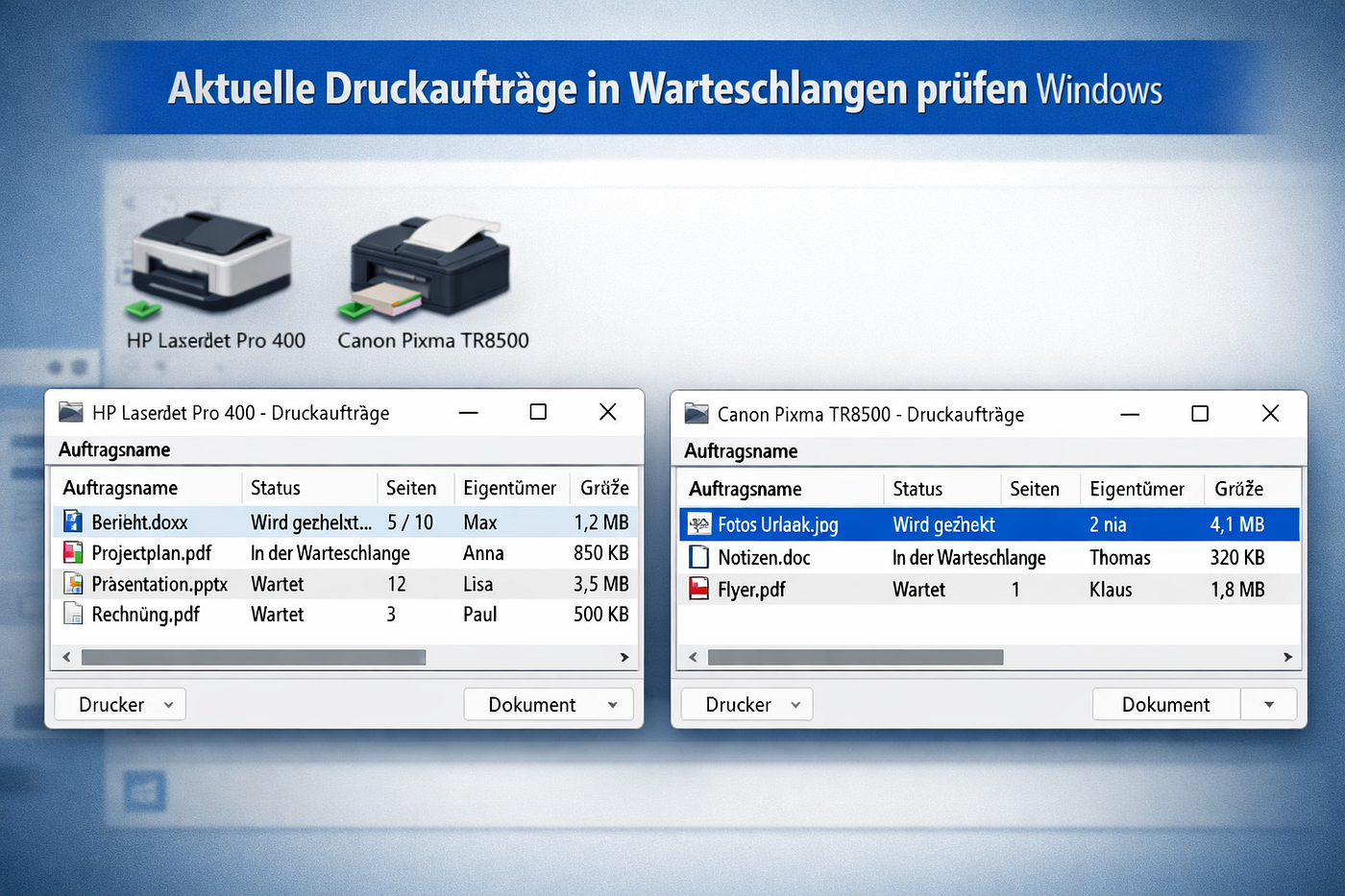This screenshot has width=1345, height=896.
Task: Click the "4,1 MB" size value
Action: point(1237,524)
